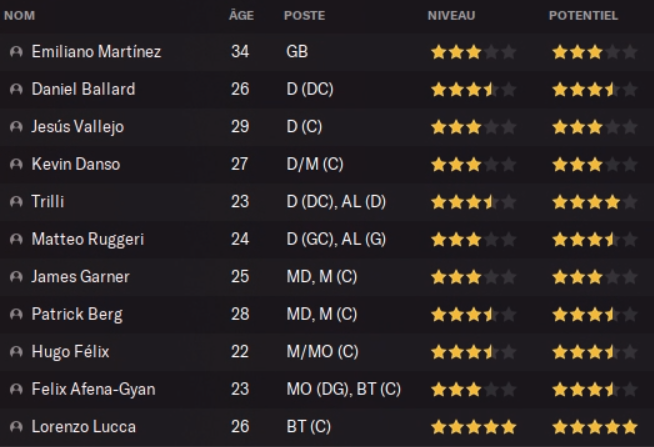
Task: Click the person icon next to Matteo Ruggeri
Action: (15, 239)
